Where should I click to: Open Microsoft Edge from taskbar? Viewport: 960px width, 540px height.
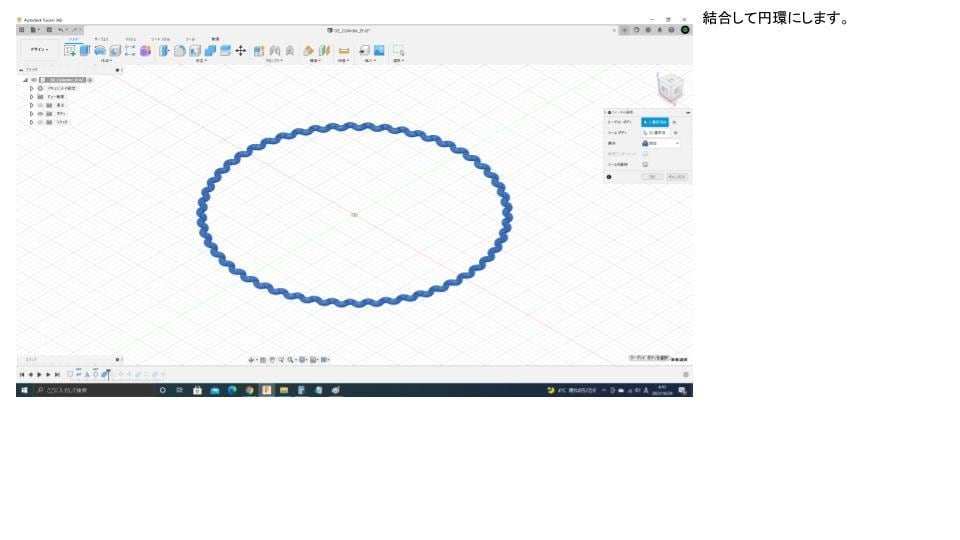coord(232,390)
